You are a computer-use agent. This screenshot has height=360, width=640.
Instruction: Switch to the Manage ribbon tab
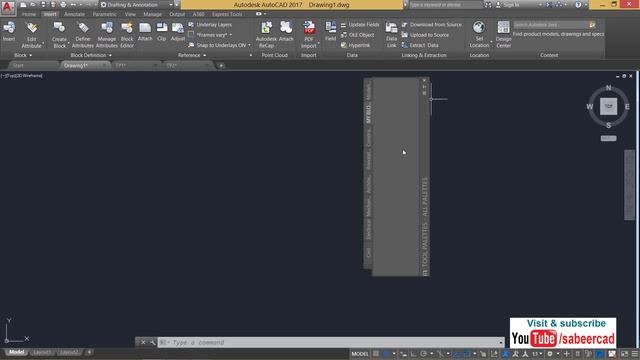pyautogui.click(x=152, y=14)
